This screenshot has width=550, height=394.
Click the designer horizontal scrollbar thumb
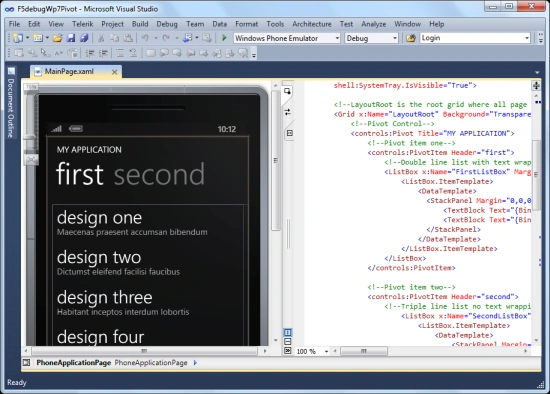pos(144,350)
